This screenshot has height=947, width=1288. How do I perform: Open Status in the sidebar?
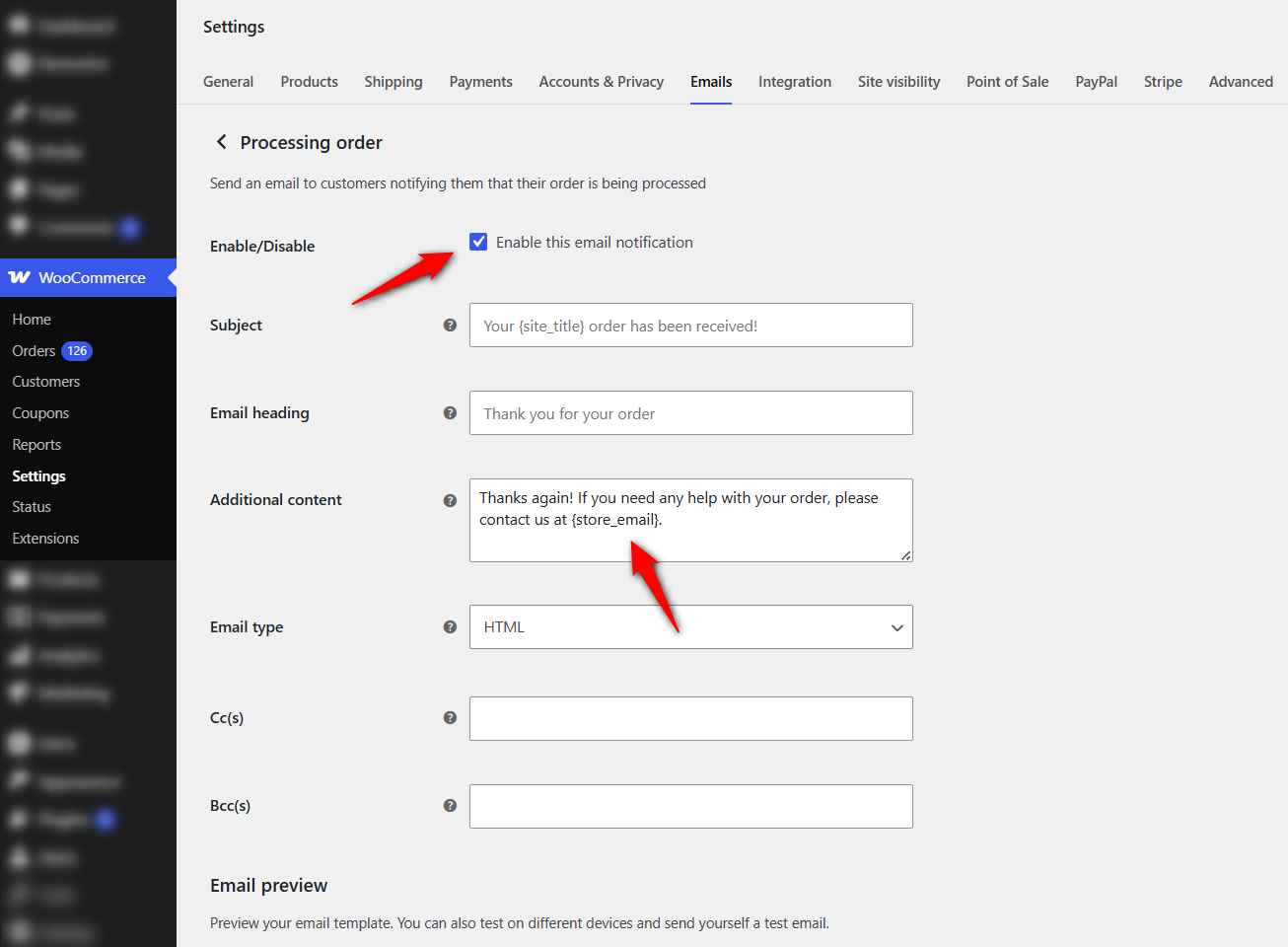coord(32,507)
